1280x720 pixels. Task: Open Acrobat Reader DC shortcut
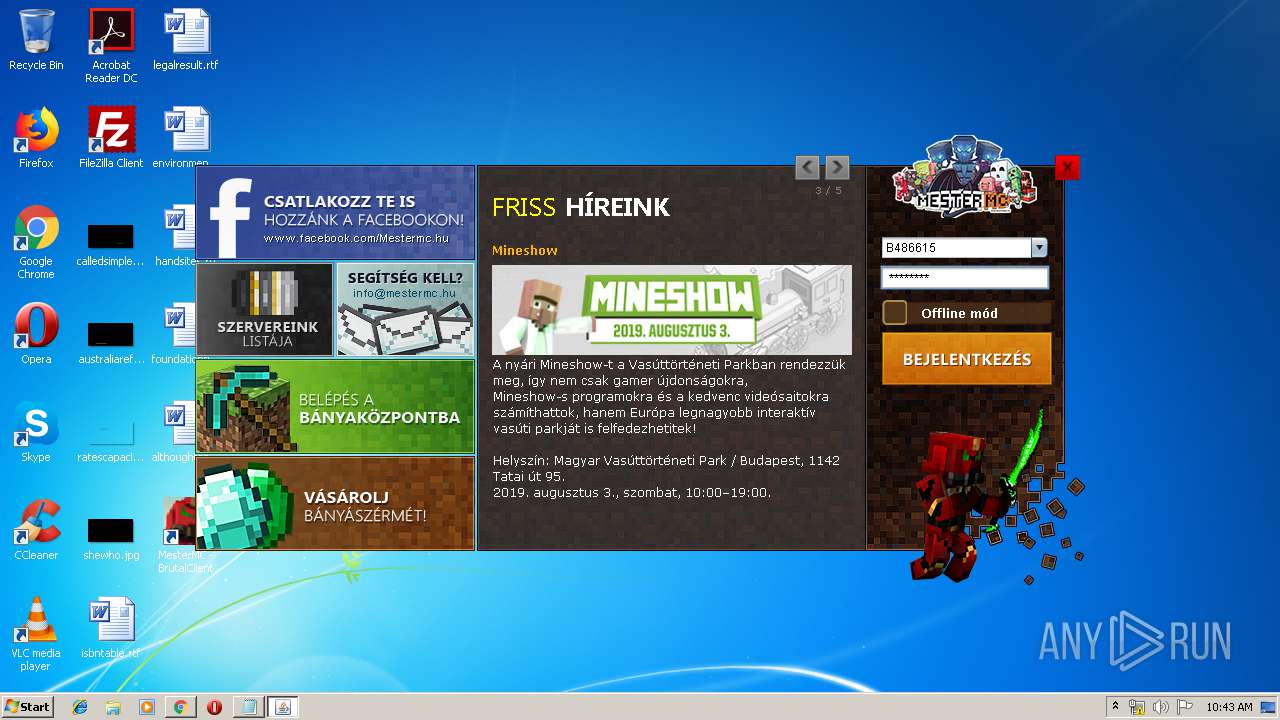point(111,46)
